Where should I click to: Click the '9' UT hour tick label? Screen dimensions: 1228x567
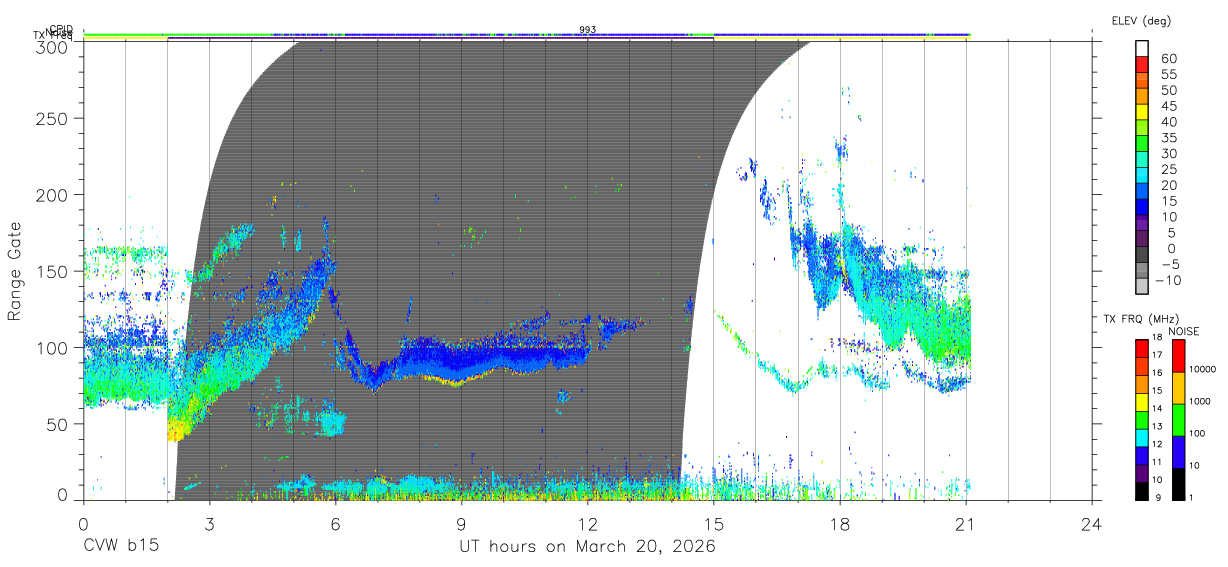click(461, 523)
